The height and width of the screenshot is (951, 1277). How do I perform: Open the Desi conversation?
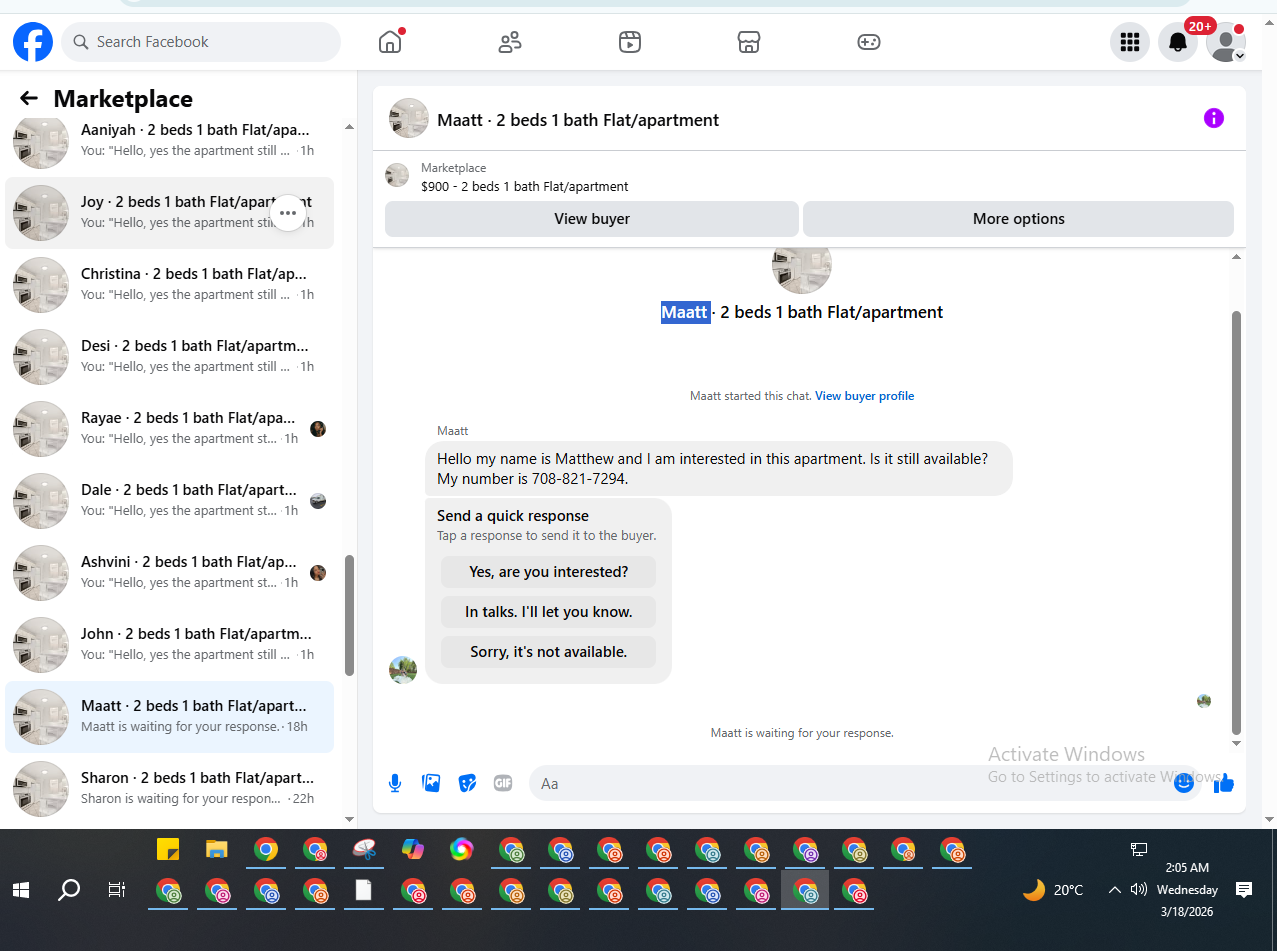[x=169, y=357]
